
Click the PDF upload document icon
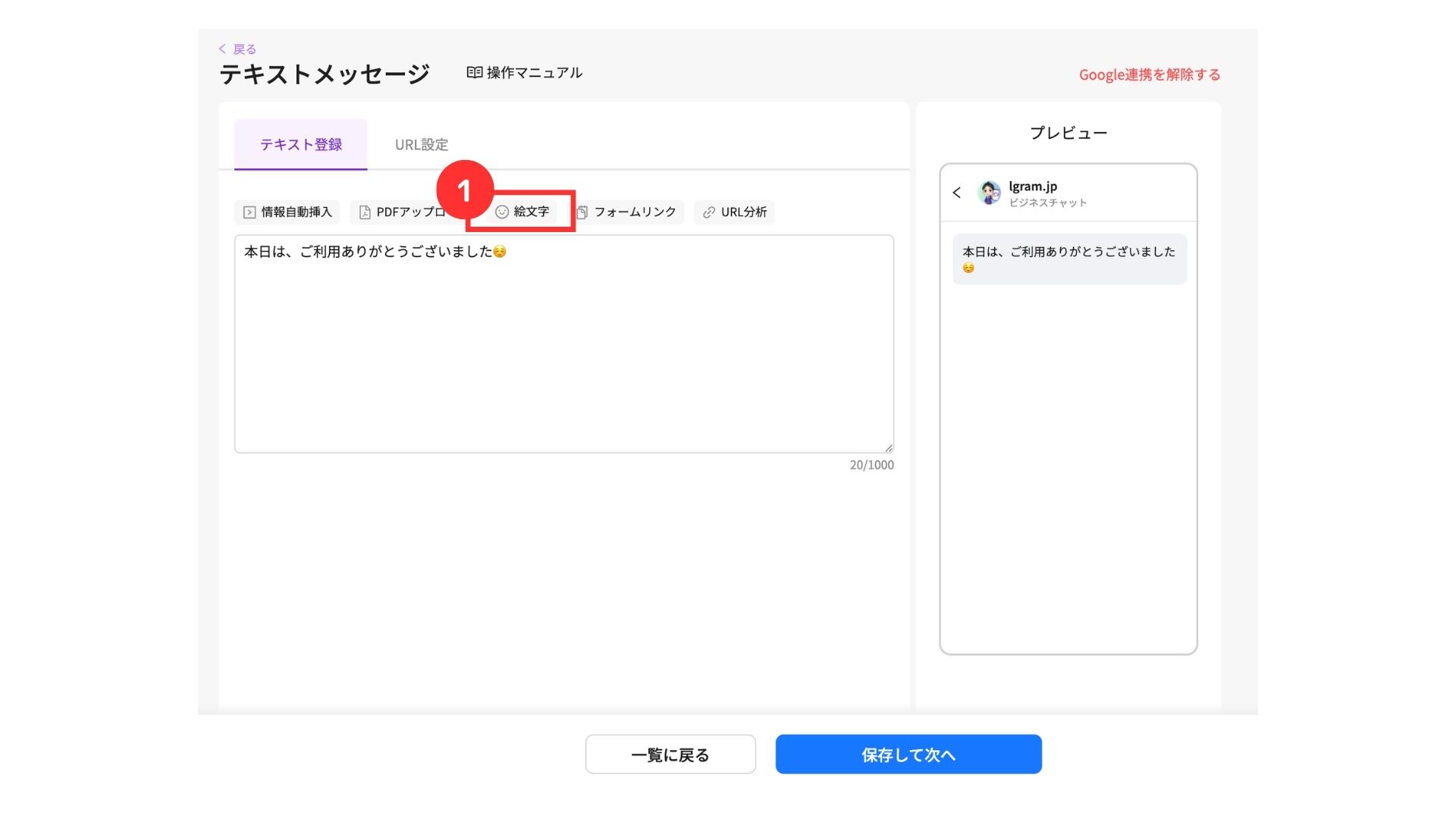[x=365, y=212]
